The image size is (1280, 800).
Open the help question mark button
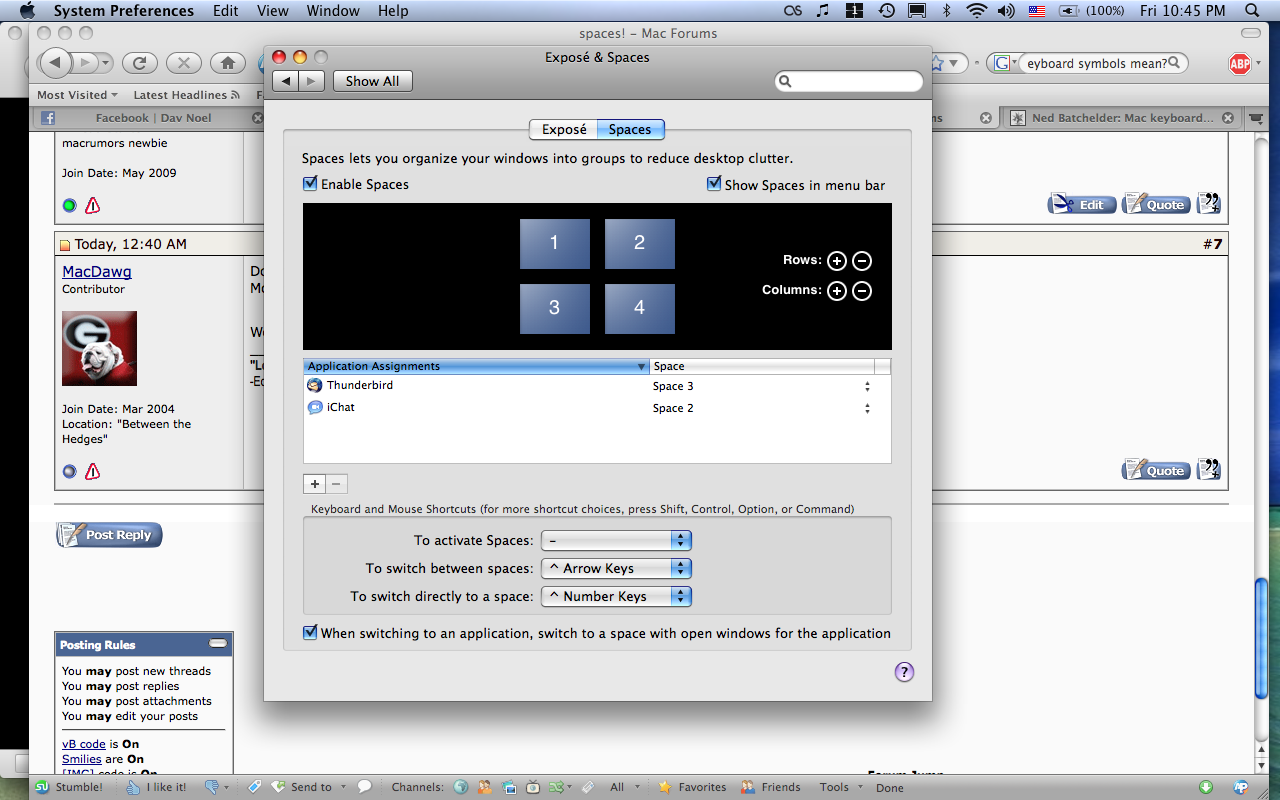904,672
